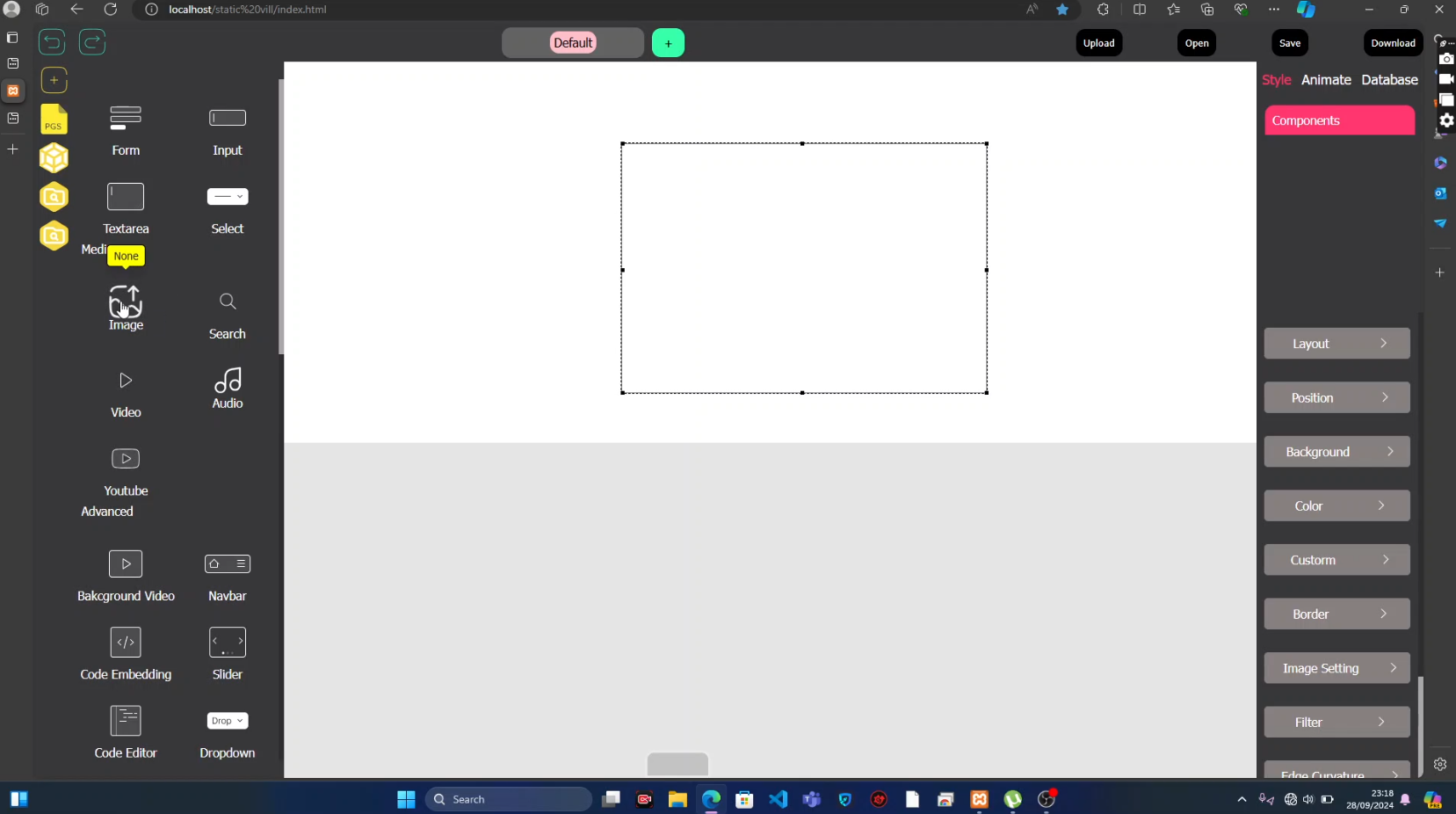Click the Upload button
1456x814 pixels.
pos(1098,43)
